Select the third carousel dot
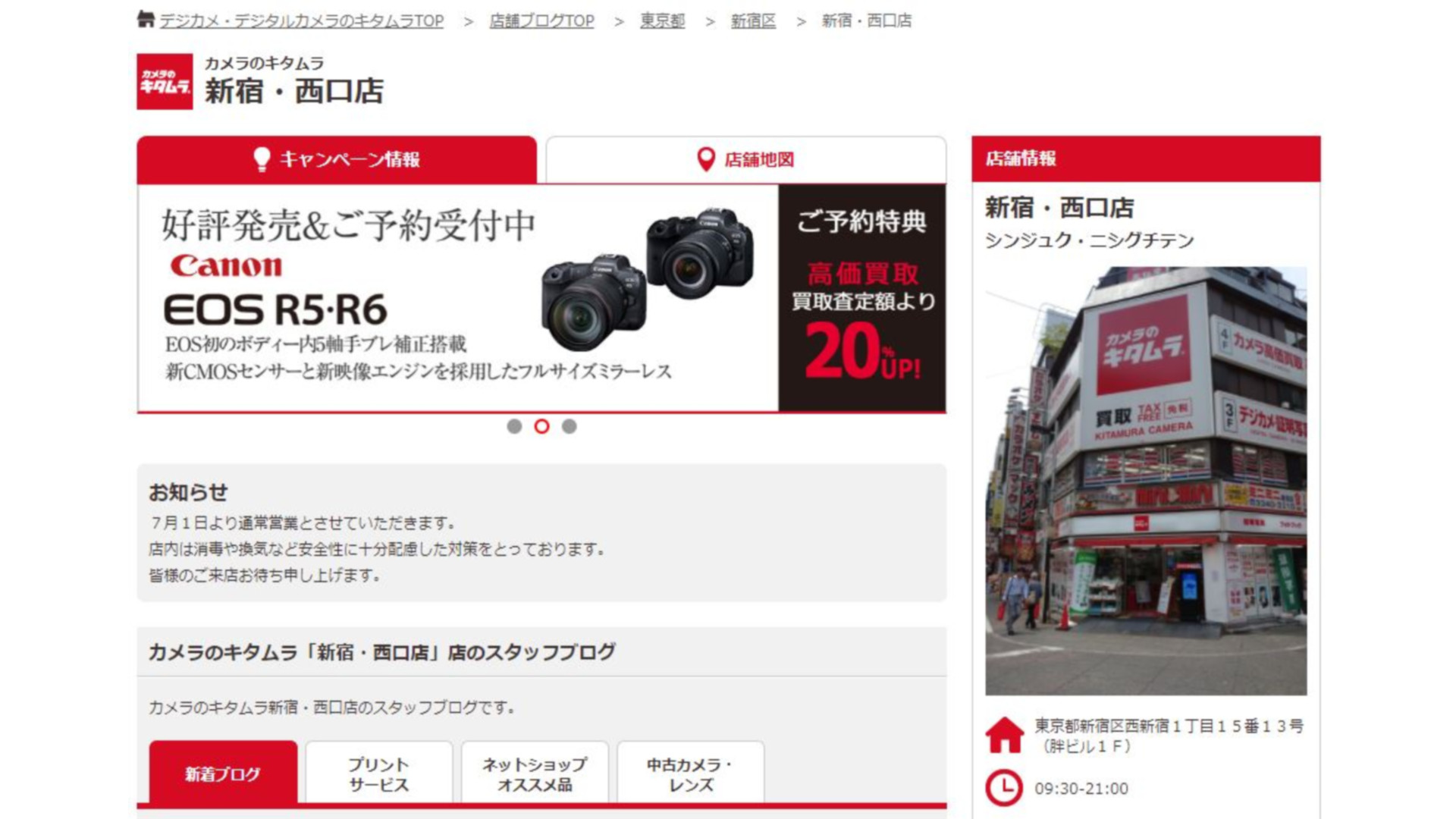 [x=570, y=426]
